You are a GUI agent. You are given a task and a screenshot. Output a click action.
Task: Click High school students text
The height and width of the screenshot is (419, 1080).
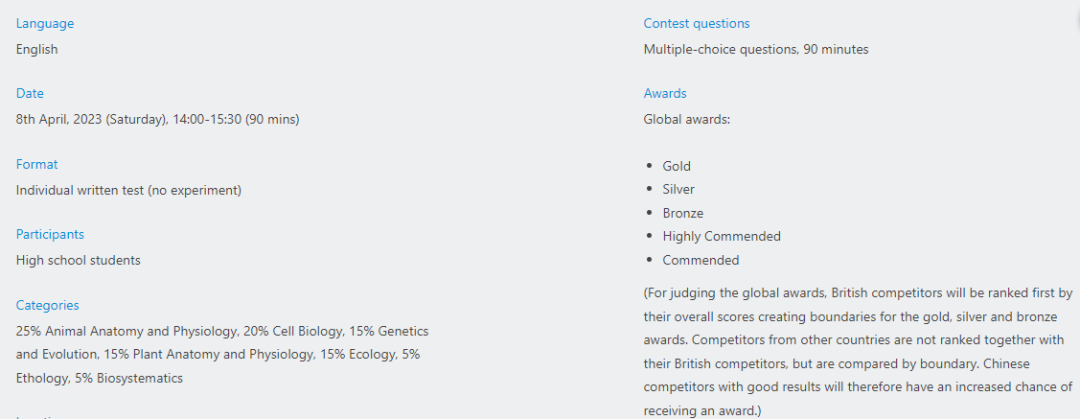pyautogui.click(x=78, y=260)
